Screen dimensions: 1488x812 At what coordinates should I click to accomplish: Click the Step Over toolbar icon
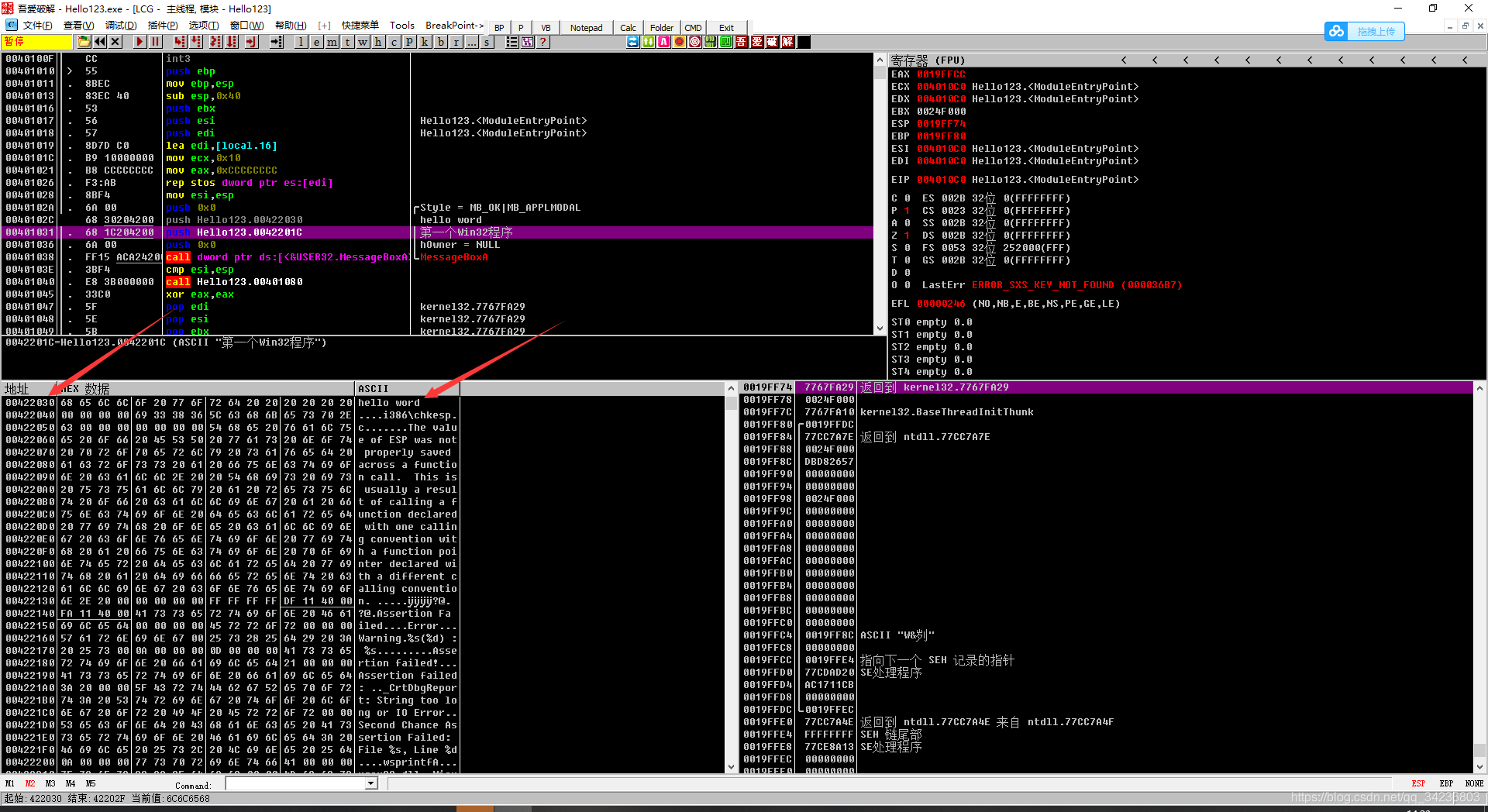click(x=196, y=42)
